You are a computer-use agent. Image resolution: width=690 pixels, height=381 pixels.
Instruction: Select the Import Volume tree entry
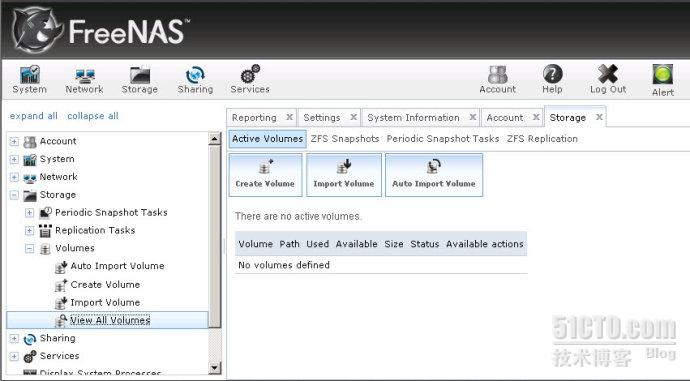pyautogui.click(x=105, y=303)
